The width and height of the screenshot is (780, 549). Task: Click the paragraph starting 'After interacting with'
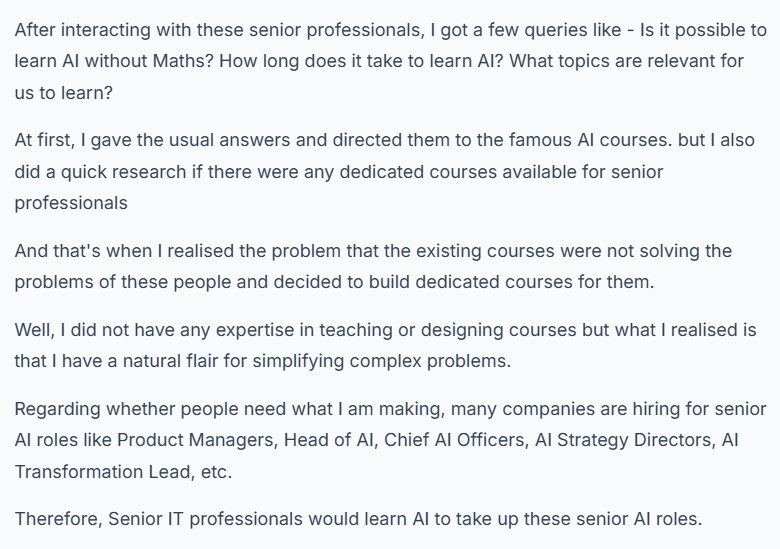[390, 61]
